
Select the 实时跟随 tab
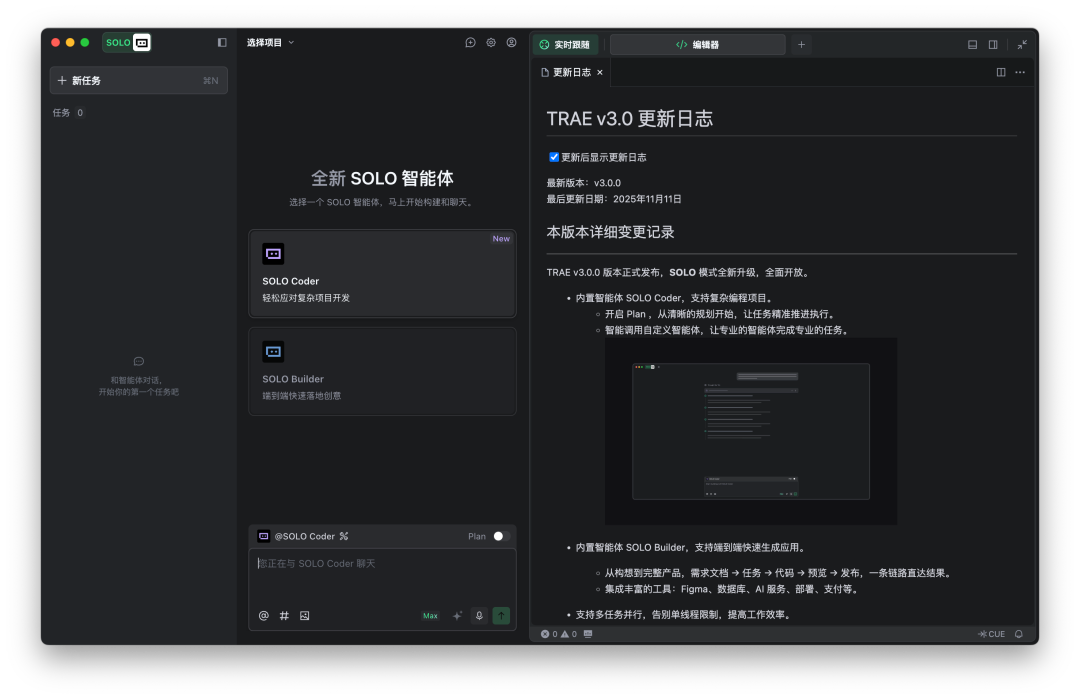click(565, 44)
